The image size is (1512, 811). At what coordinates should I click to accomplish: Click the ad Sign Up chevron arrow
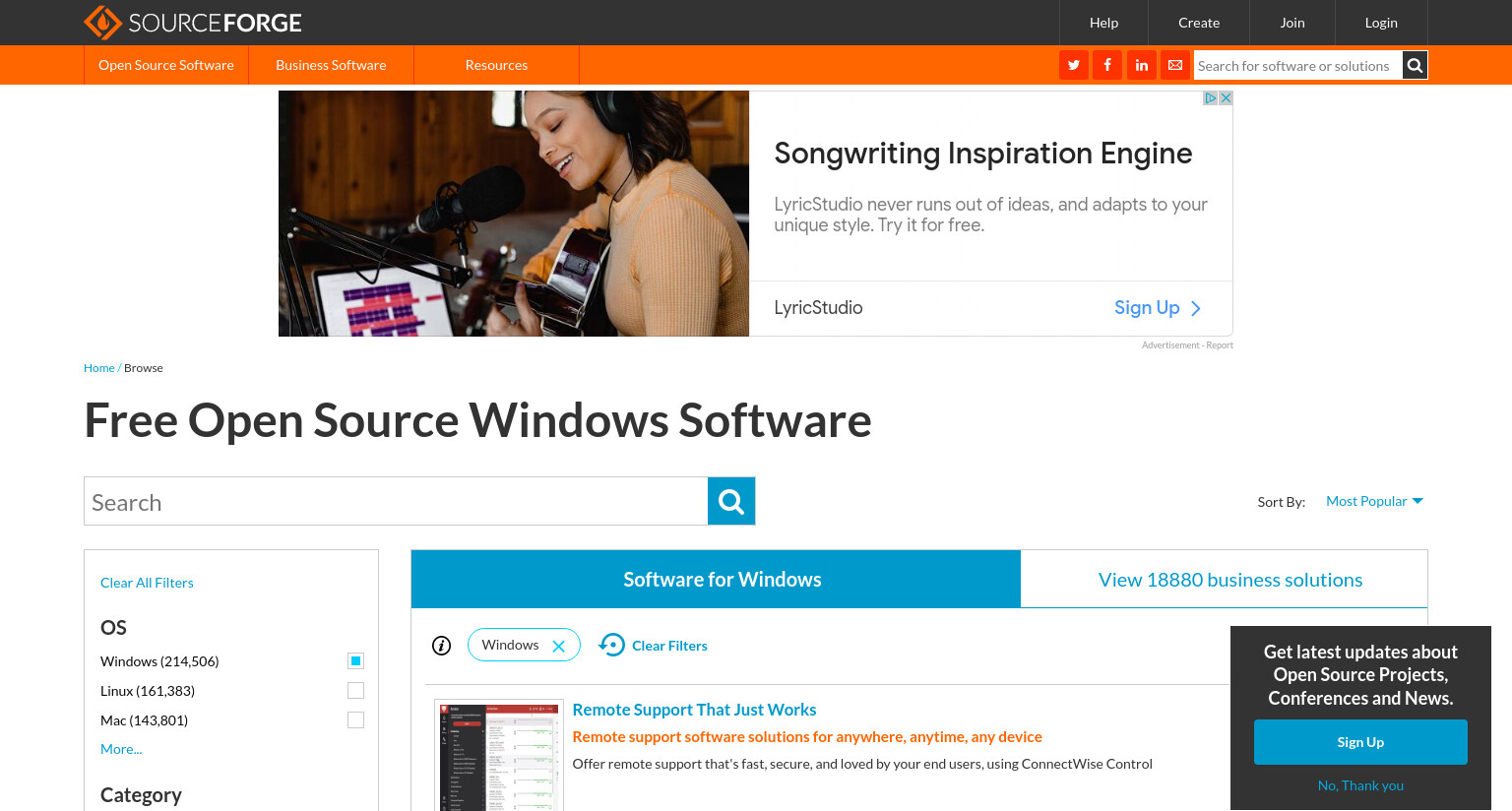(1196, 308)
